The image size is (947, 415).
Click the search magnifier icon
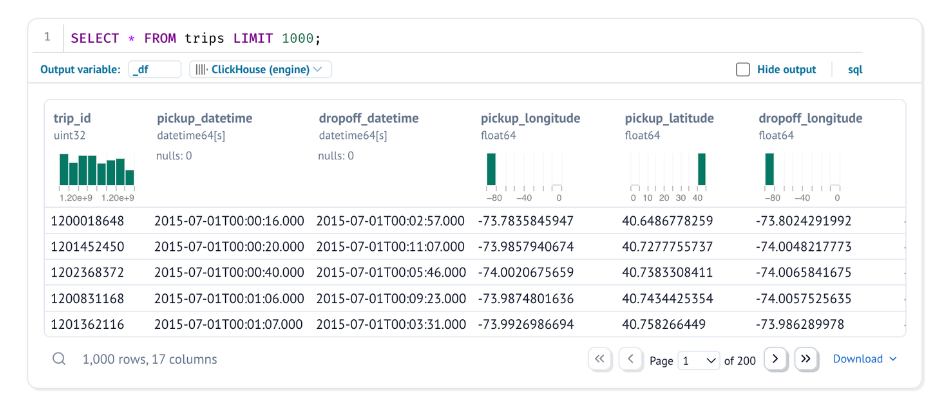tap(60, 359)
